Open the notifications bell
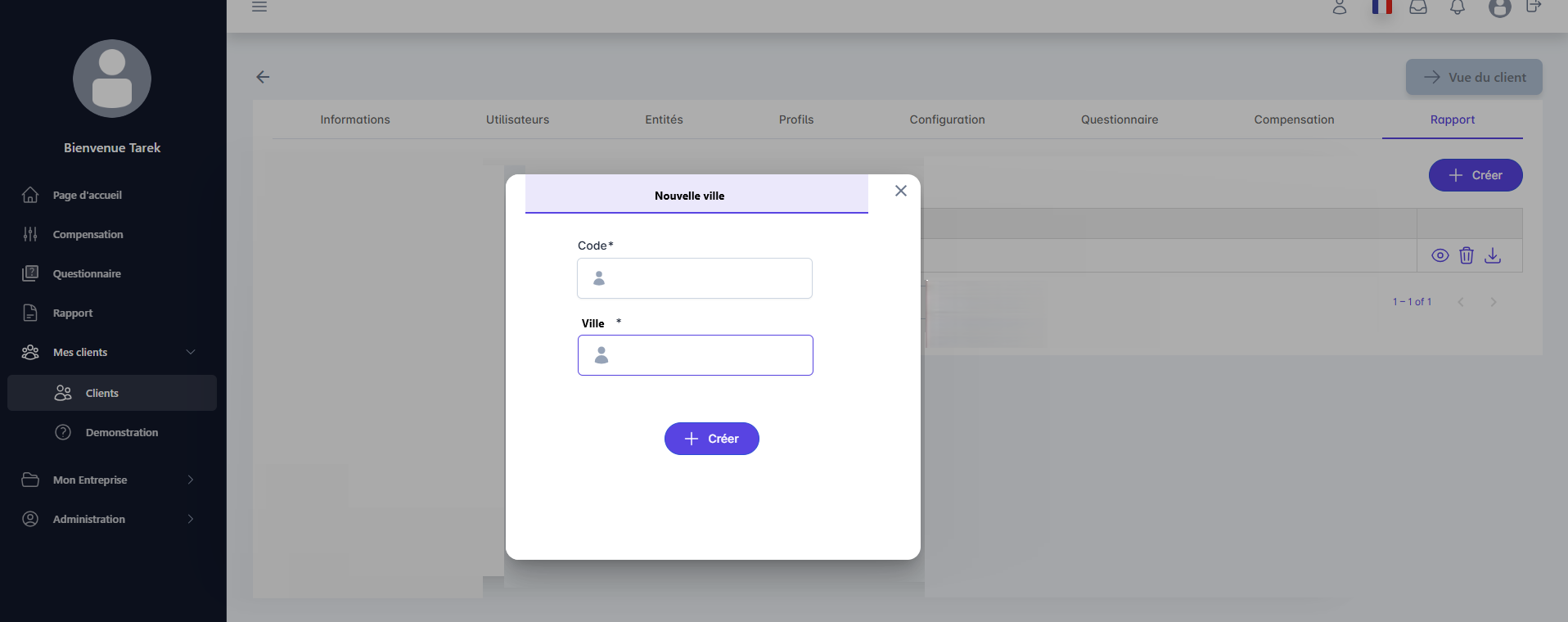Image resolution: width=1568 pixels, height=622 pixels. 1457,7
